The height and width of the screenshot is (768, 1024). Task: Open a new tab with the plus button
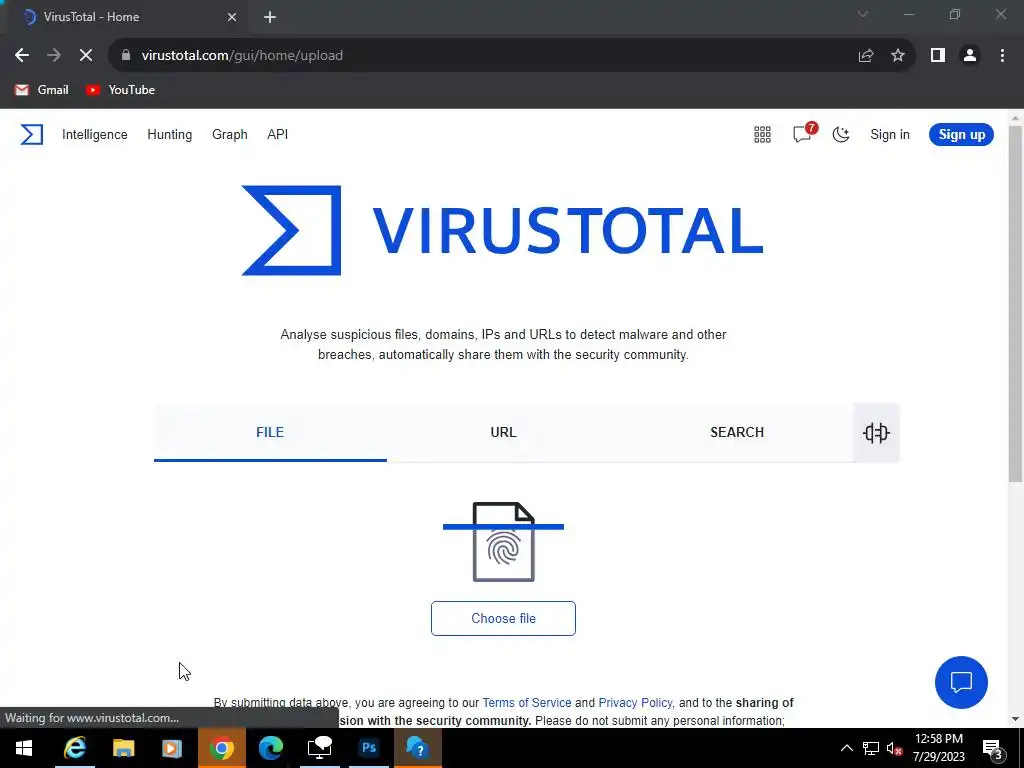270,17
